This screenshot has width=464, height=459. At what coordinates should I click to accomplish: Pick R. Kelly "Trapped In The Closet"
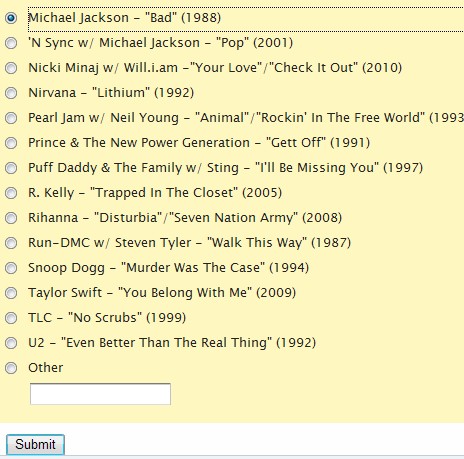pos(11,193)
